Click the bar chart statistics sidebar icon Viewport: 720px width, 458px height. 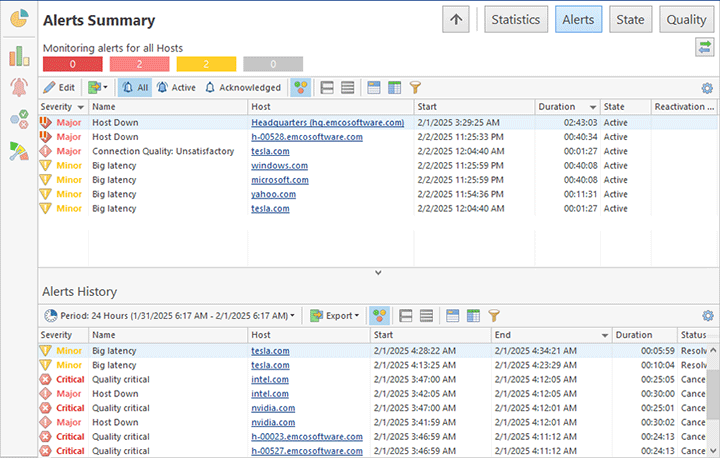18,57
